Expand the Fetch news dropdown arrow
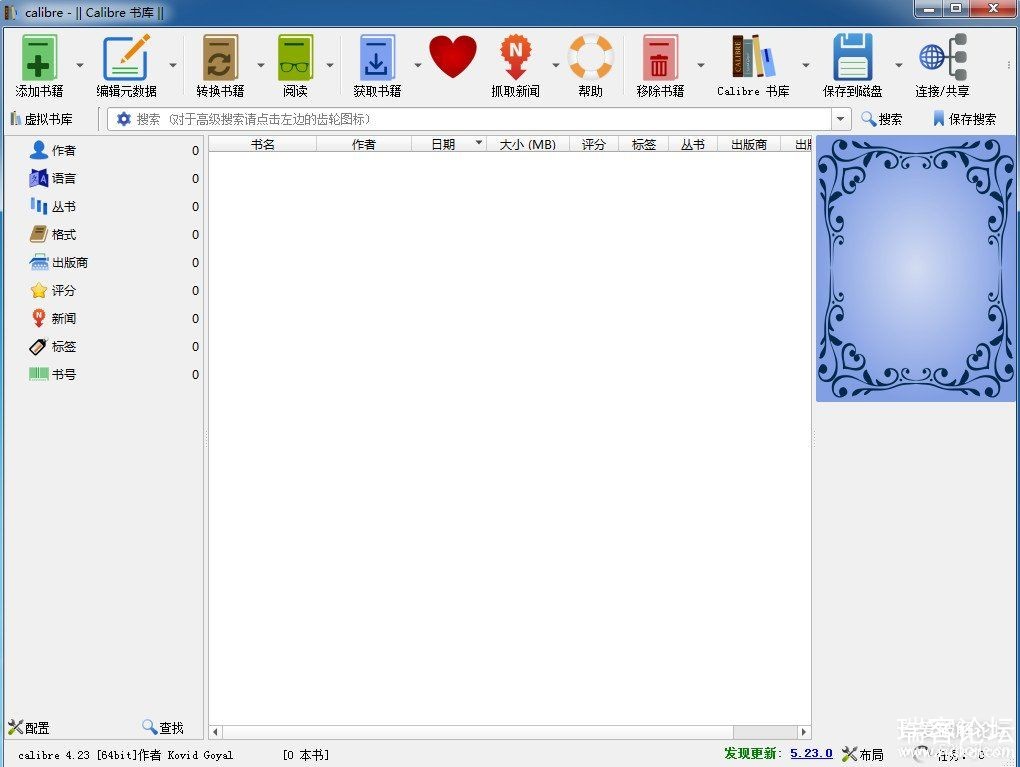This screenshot has width=1020, height=767. click(x=556, y=65)
